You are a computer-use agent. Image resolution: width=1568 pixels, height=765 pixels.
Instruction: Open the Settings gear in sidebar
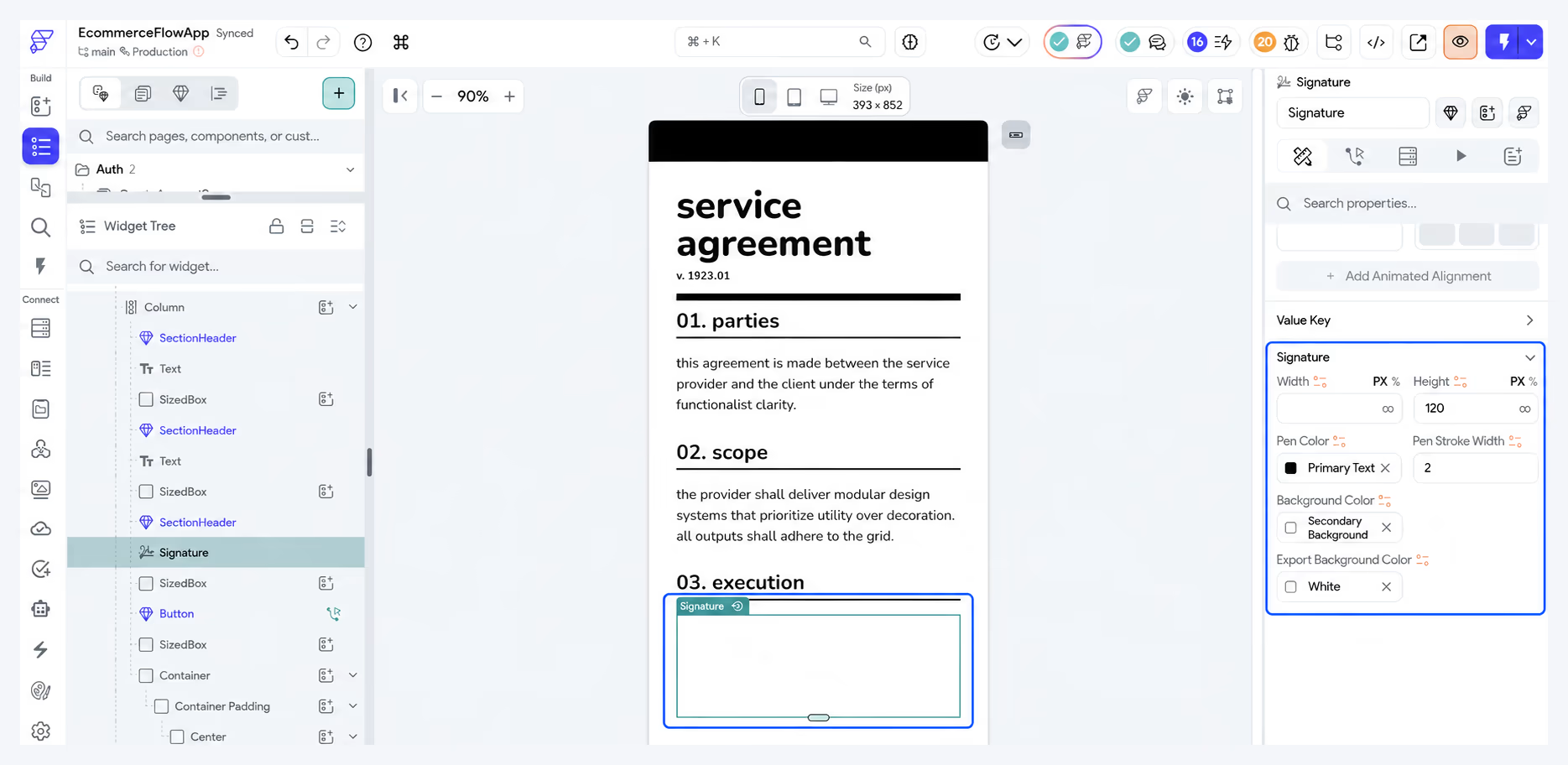click(x=40, y=731)
